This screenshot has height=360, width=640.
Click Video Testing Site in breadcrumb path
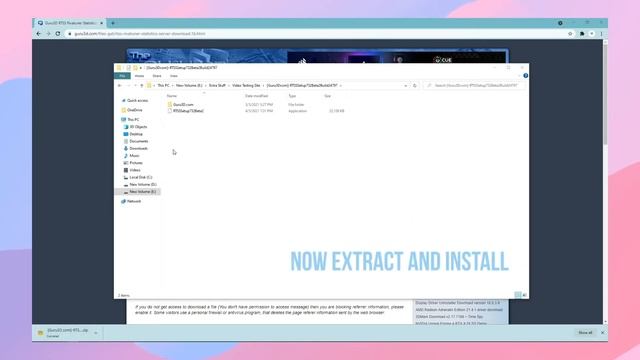[246, 86]
